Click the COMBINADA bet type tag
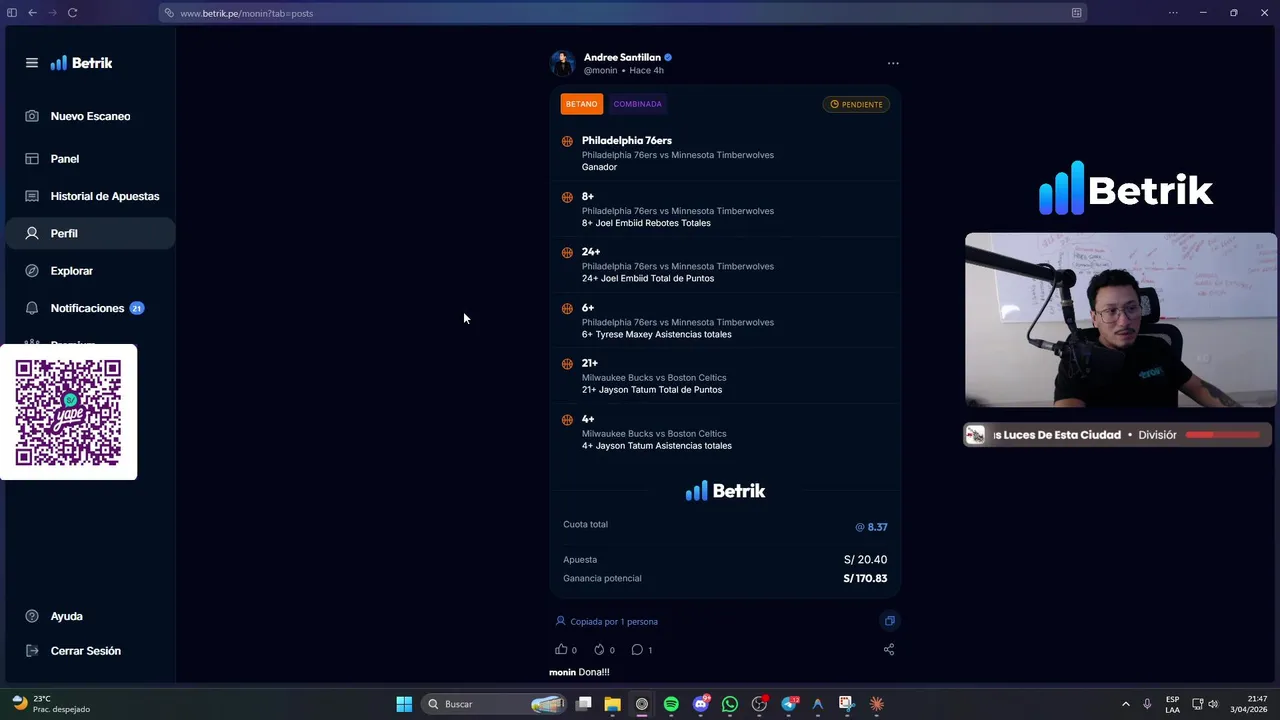1280x720 pixels. click(x=637, y=104)
